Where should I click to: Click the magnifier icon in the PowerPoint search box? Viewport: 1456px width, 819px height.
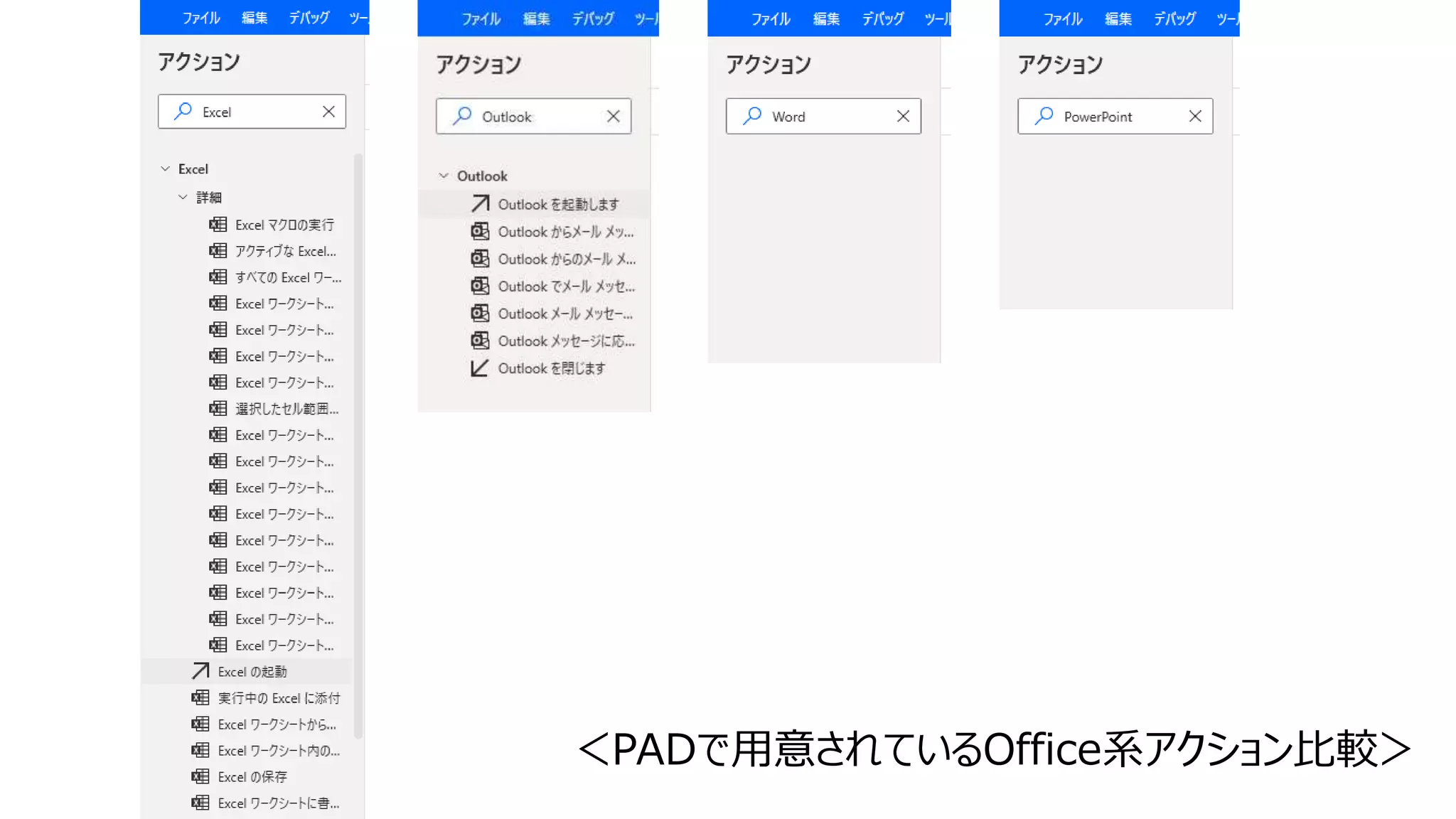click(1044, 115)
